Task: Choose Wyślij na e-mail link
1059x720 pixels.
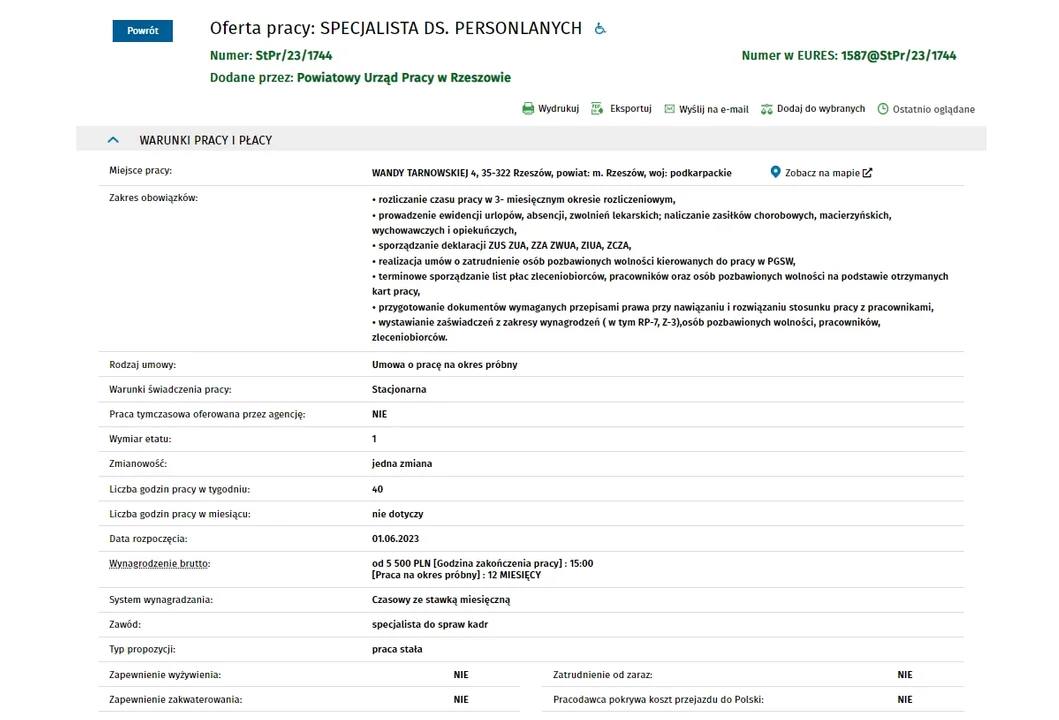Action: pos(714,109)
